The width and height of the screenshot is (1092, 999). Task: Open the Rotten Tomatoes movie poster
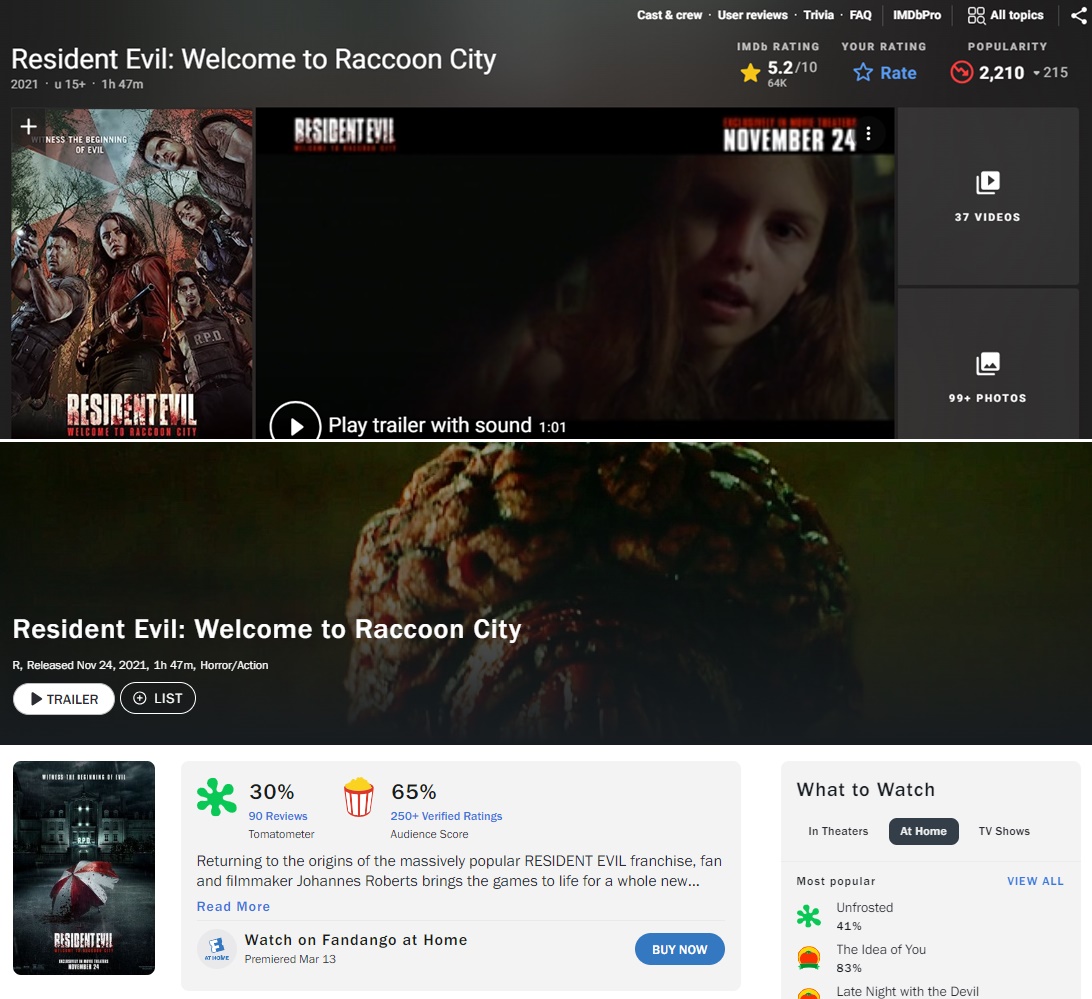[84, 867]
